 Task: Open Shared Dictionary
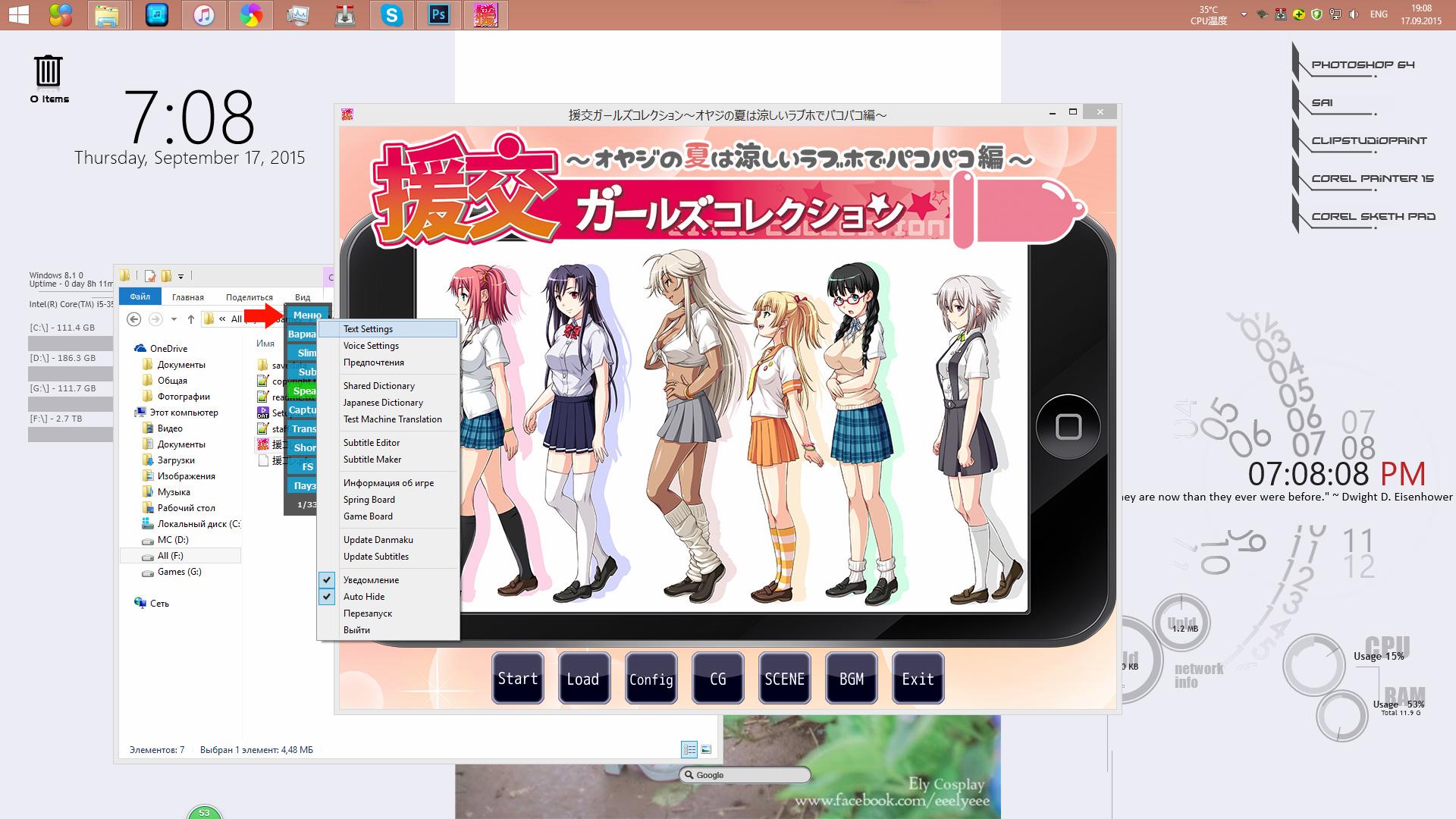[388, 386]
